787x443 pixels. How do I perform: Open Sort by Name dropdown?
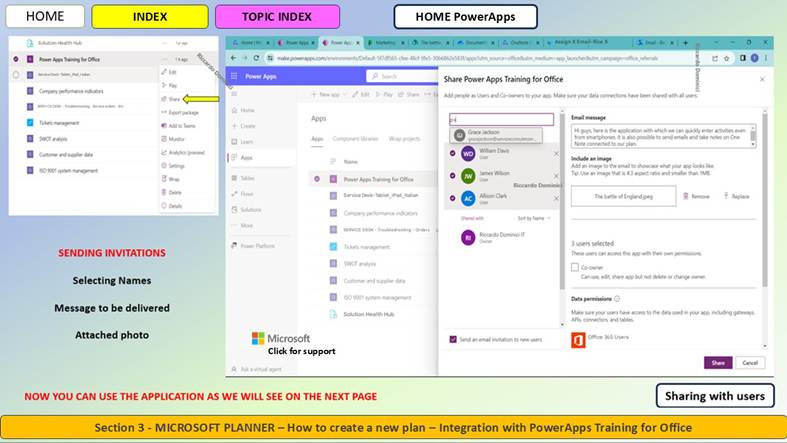[x=534, y=218]
